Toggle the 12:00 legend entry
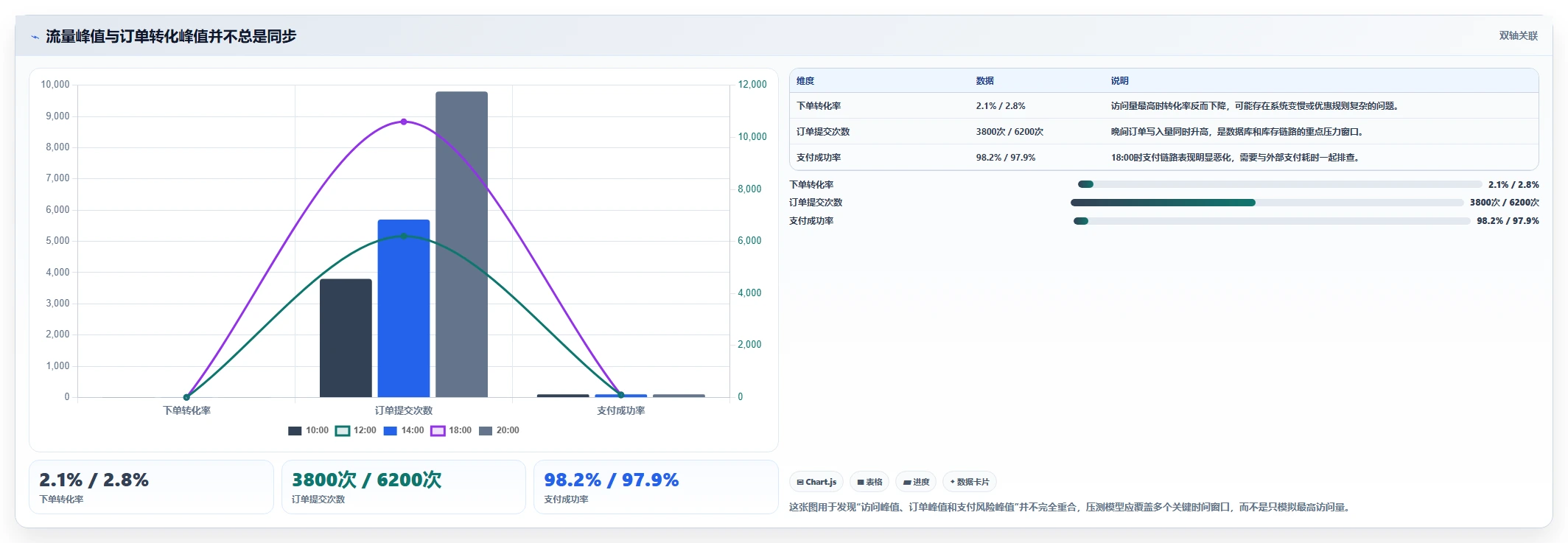This screenshot has width=1568, height=543. coord(356,430)
